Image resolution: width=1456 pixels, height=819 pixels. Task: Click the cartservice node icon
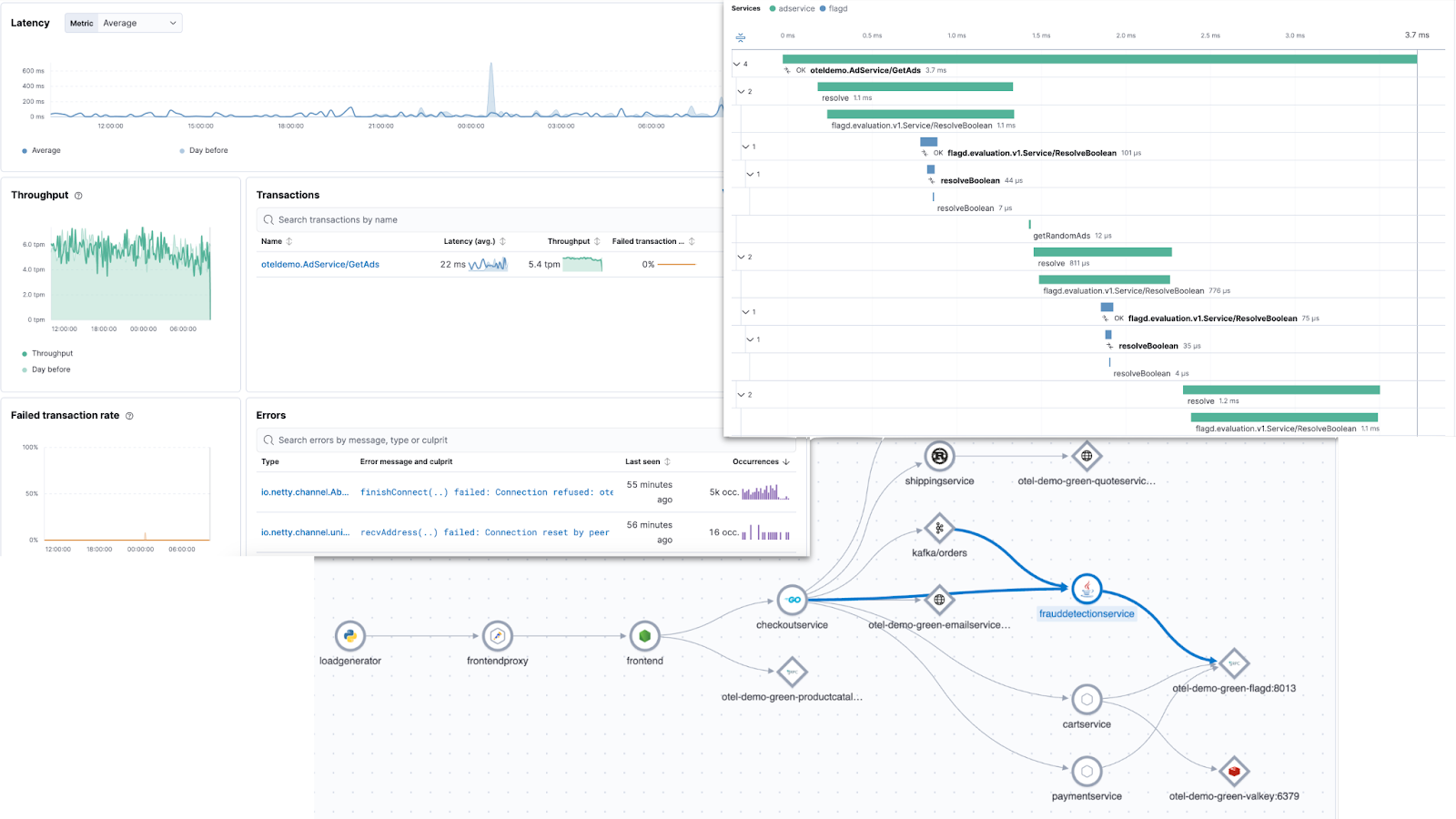tap(1087, 700)
